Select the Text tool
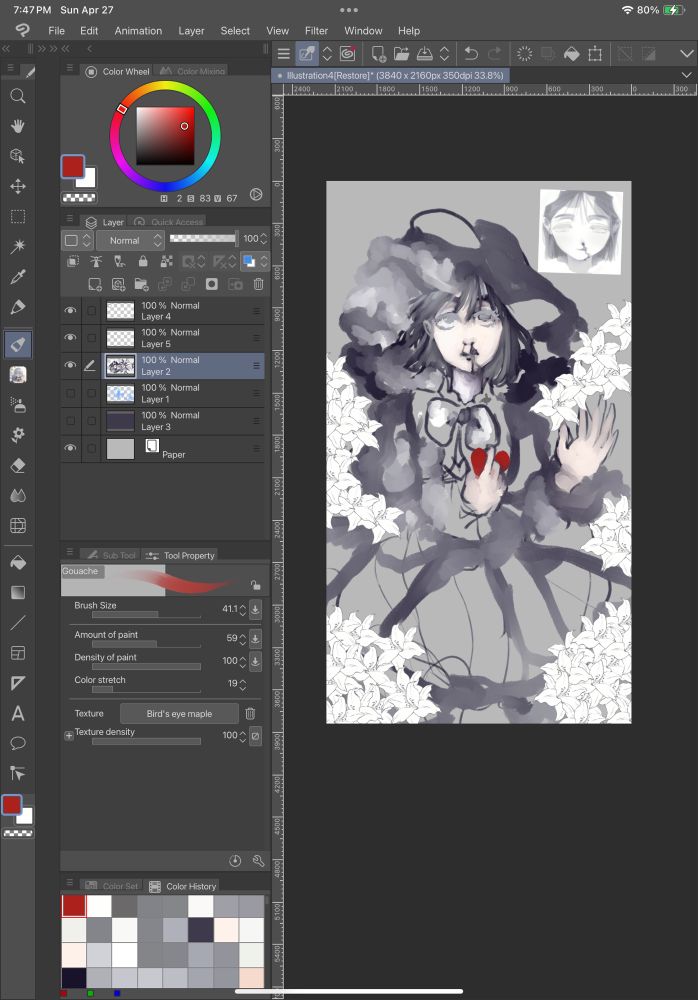698x1000 pixels. (x=18, y=713)
